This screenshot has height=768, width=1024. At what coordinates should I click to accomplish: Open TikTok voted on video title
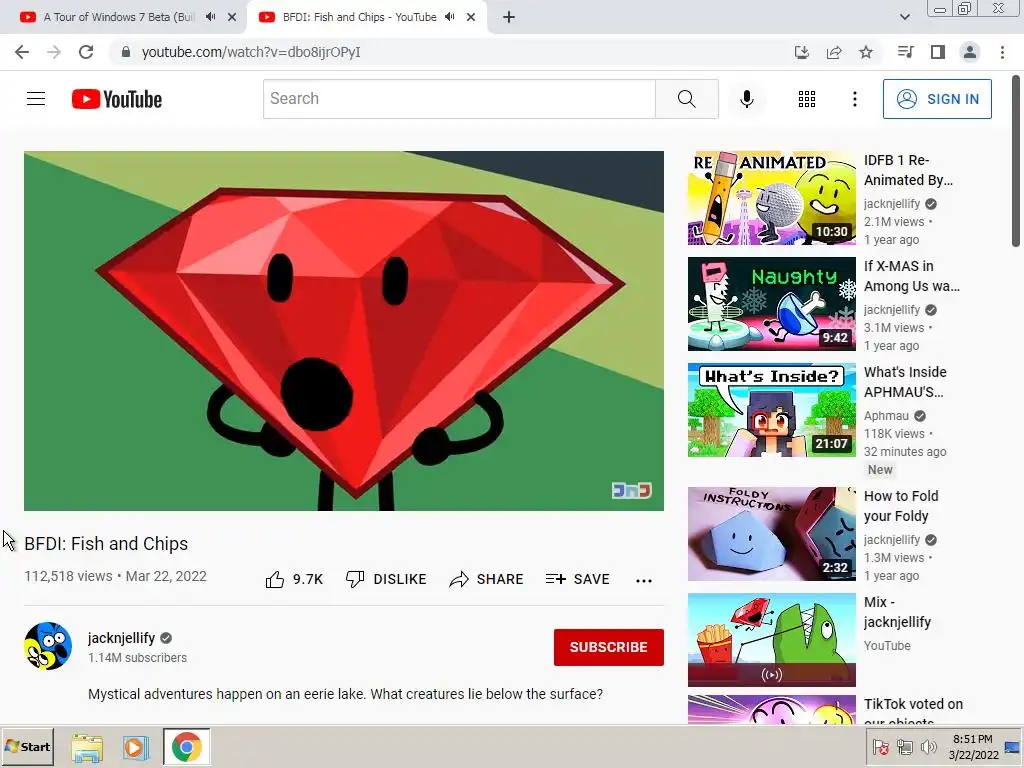(913, 711)
